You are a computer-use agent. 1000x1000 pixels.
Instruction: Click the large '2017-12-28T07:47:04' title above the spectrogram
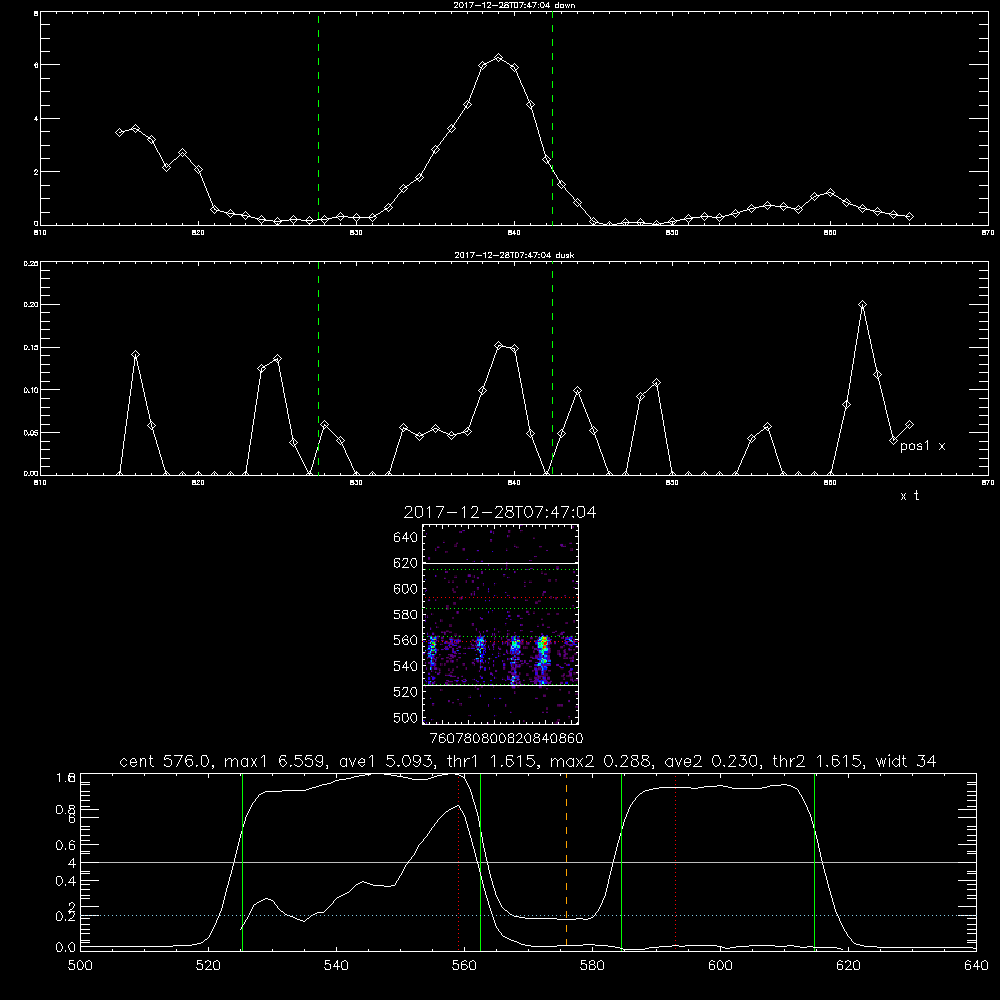pos(500,512)
